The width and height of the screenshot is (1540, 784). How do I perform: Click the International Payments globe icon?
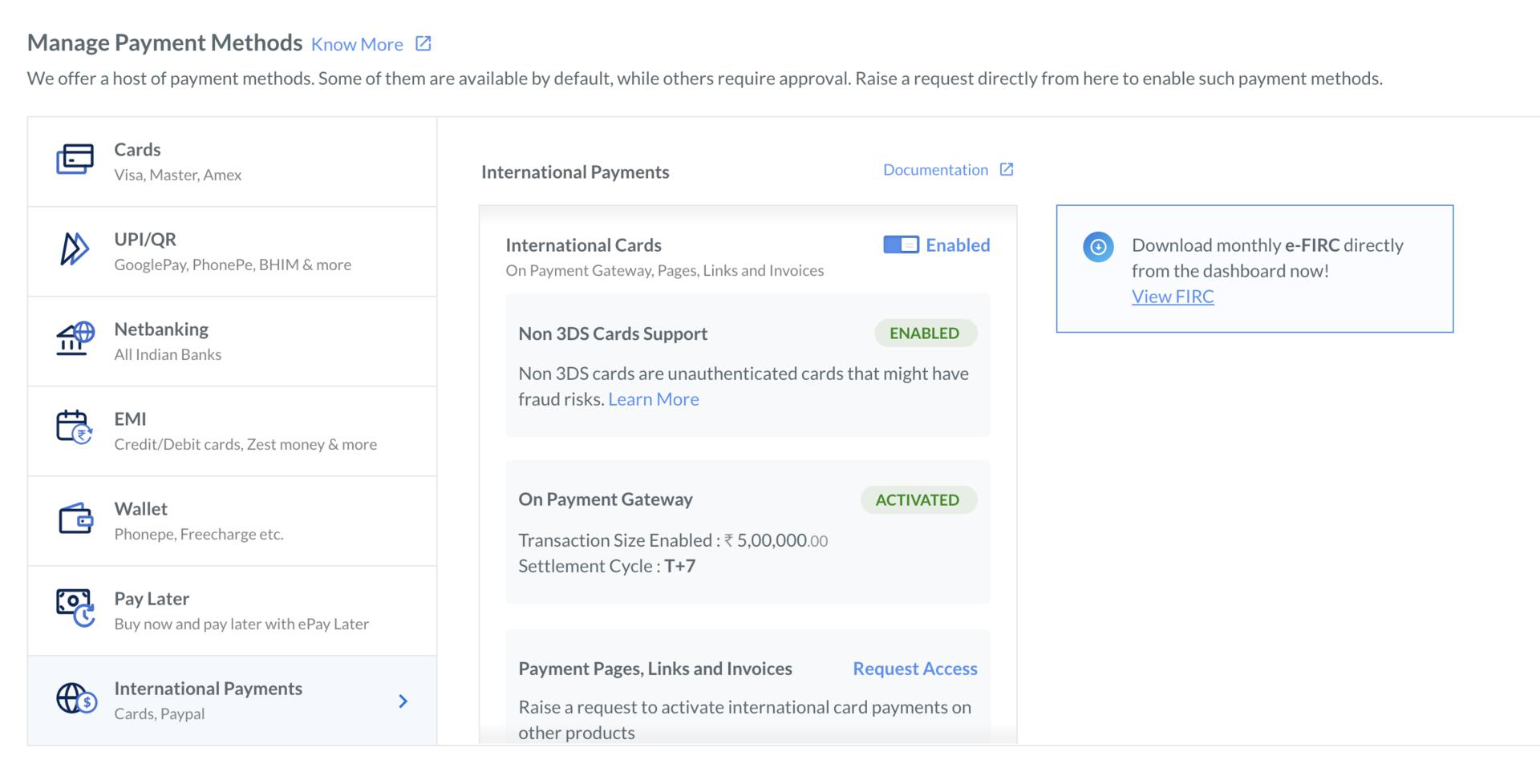click(76, 699)
